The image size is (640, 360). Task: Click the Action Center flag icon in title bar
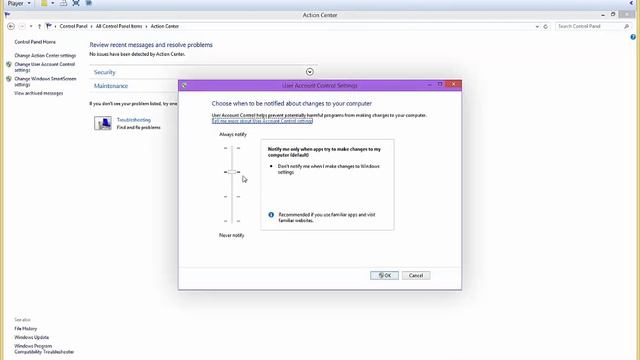coord(7,15)
